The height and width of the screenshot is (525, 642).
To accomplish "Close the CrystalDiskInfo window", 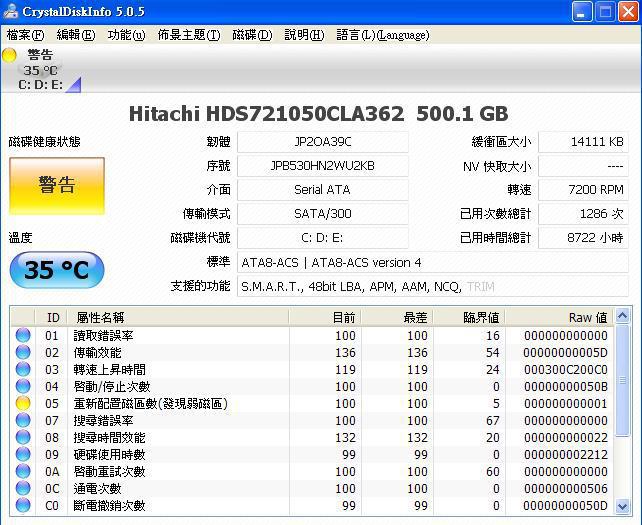I will pyautogui.click(x=628, y=12).
